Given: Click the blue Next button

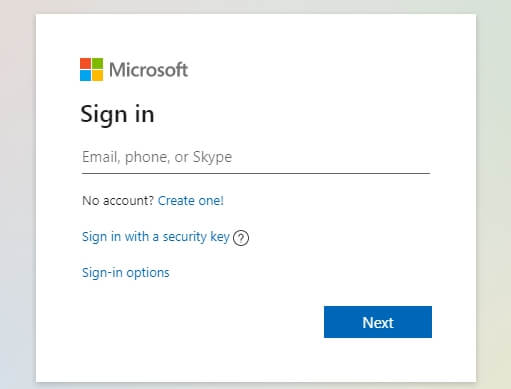Looking at the screenshot, I should pos(378,322).
